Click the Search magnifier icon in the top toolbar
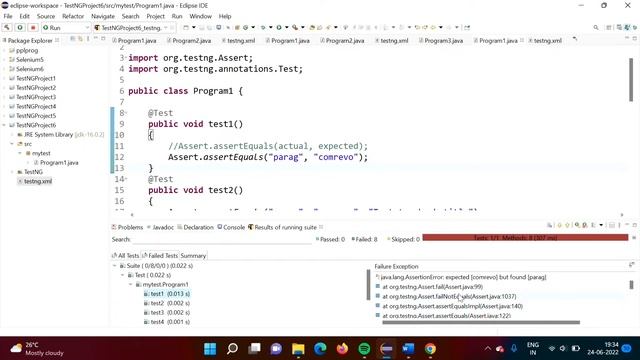 click(x=596, y=27)
